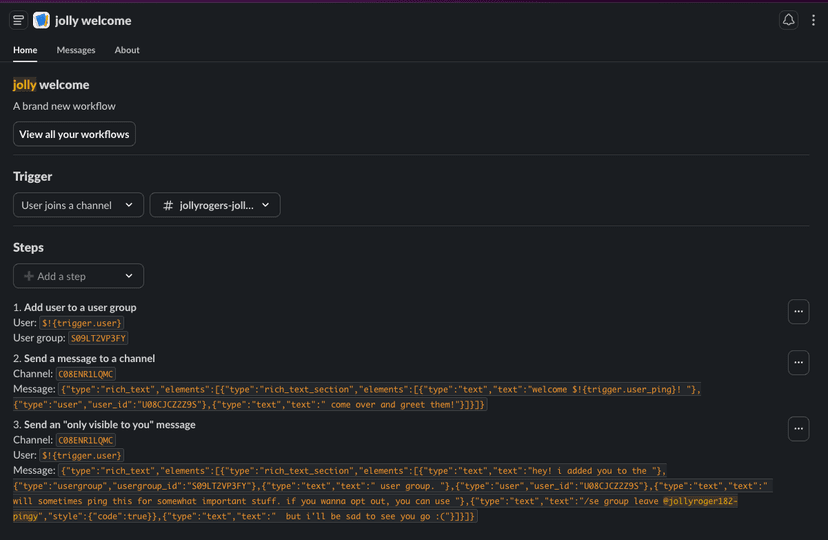Viewport: 828px width, 540px height.
Task: Open options for Send message to channel step
Action: point(798,362)
